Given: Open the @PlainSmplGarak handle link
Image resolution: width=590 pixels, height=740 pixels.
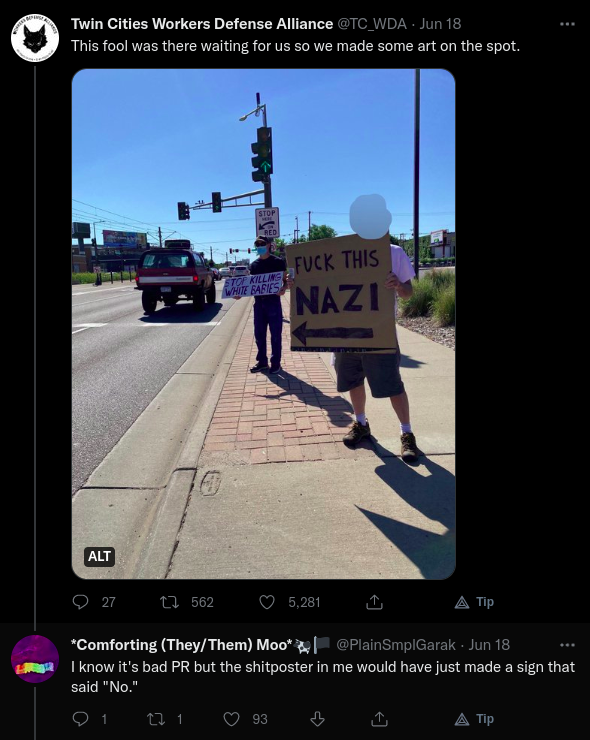Looking at the screenshot, I should [x=396, y=645].
